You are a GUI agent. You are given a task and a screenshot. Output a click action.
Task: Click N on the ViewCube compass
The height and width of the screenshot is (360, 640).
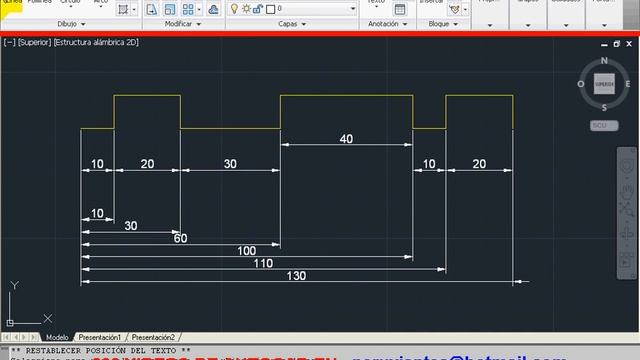coord(604,60)
